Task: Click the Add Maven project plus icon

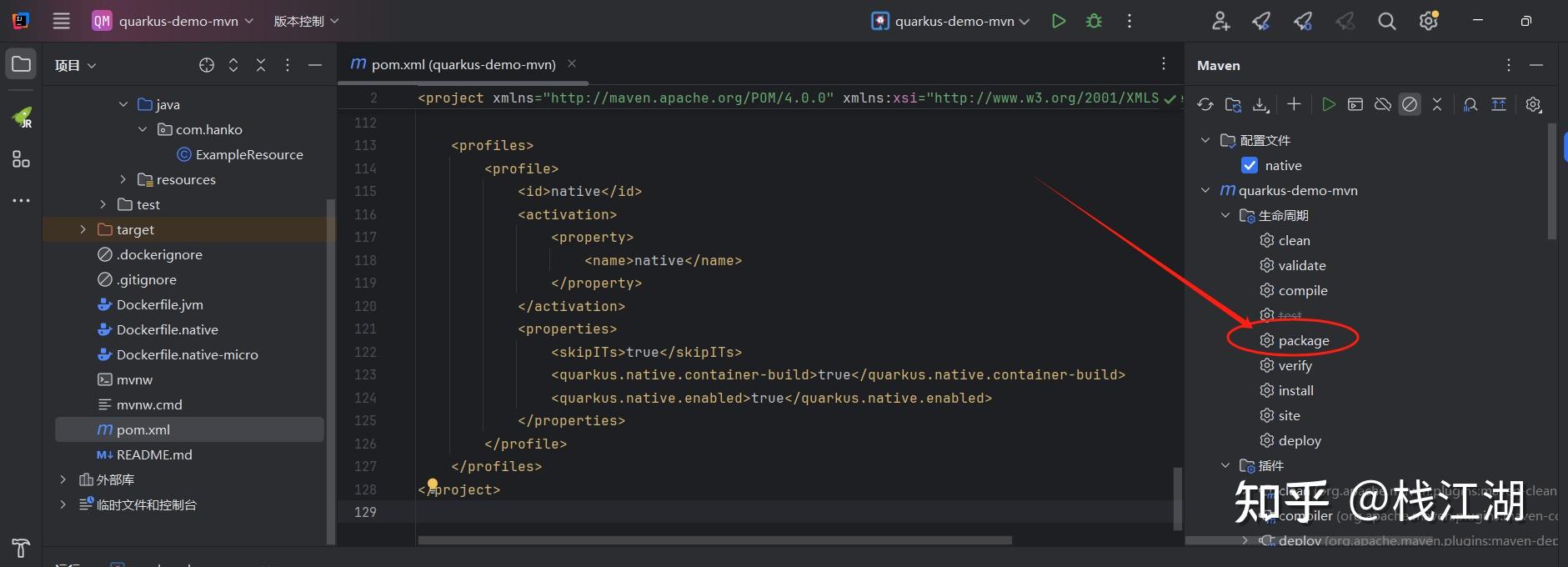Action: coord(1294,104)
